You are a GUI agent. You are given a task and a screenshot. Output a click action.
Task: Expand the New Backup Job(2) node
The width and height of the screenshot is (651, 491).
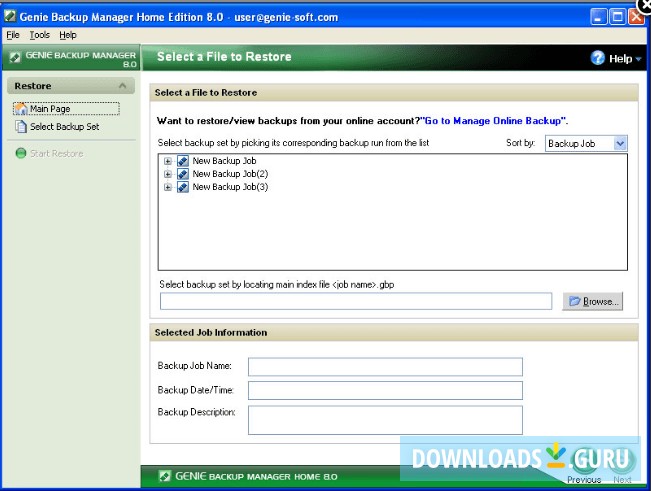tap(167, 174)
